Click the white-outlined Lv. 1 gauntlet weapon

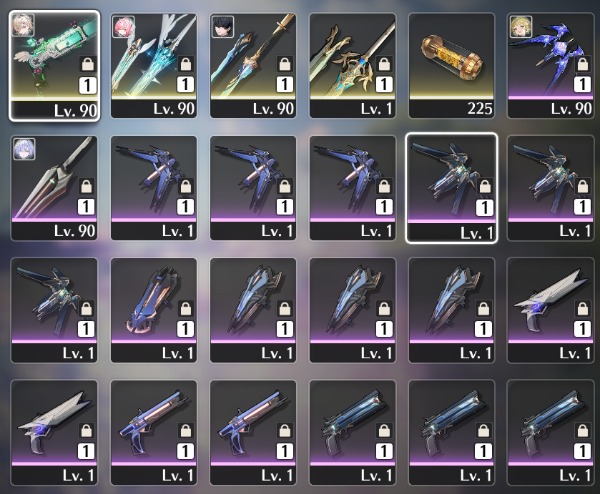coord(452,188)
